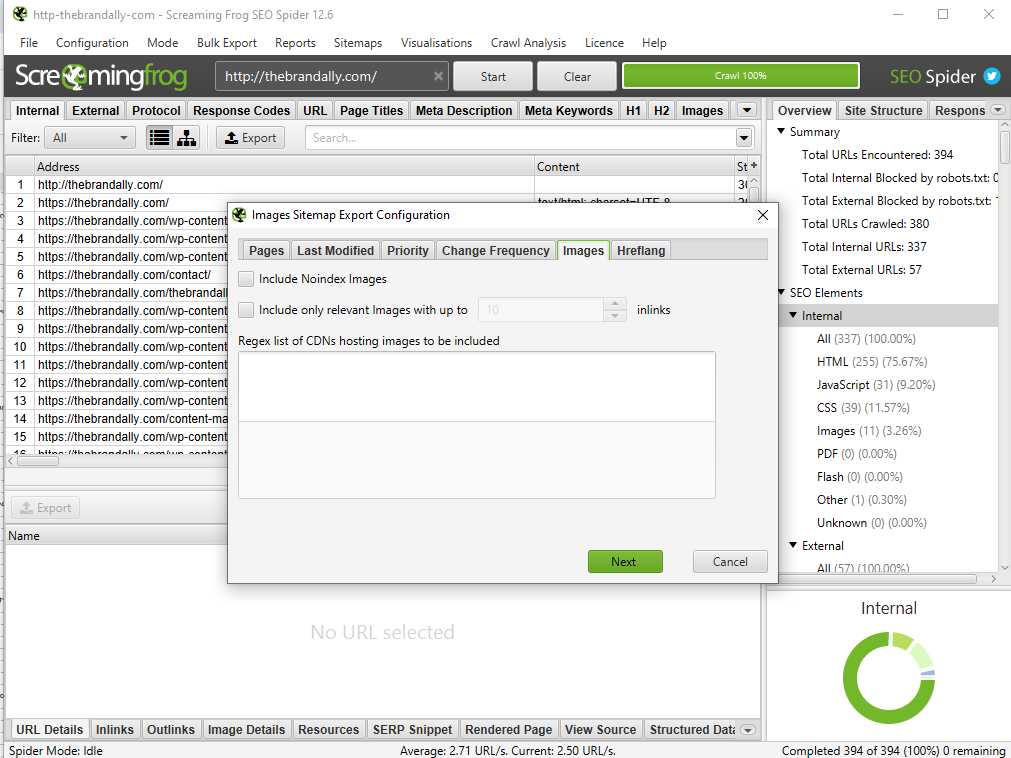This screenshot has height=758, width=1011.
Task: Switch to the Change Frequency tab
Action: point(495,250)
